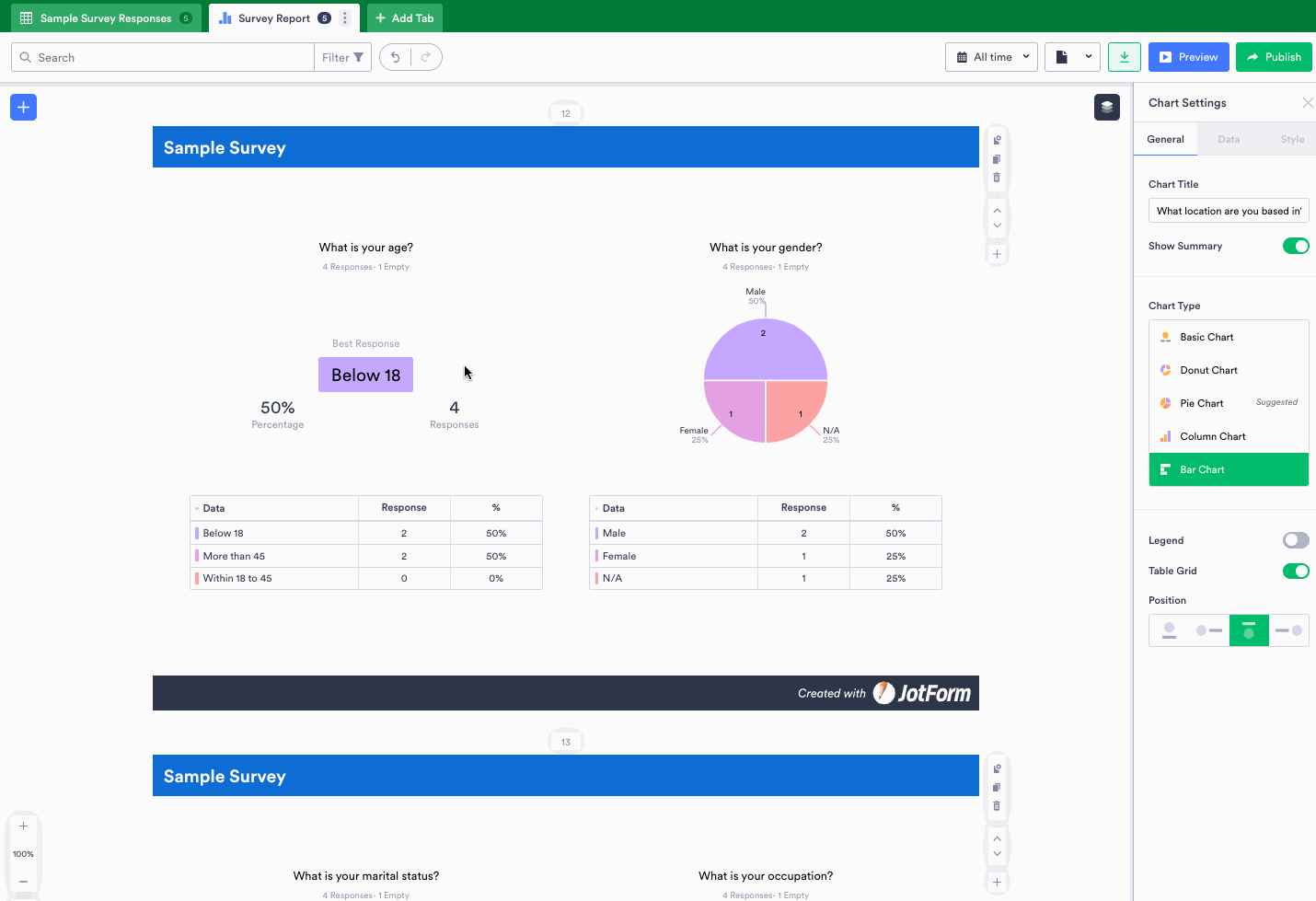Image resolution: width=1316 pixels, height=901 pixels.
Task: Open the layers panel icon
Action: [1106, 108]
